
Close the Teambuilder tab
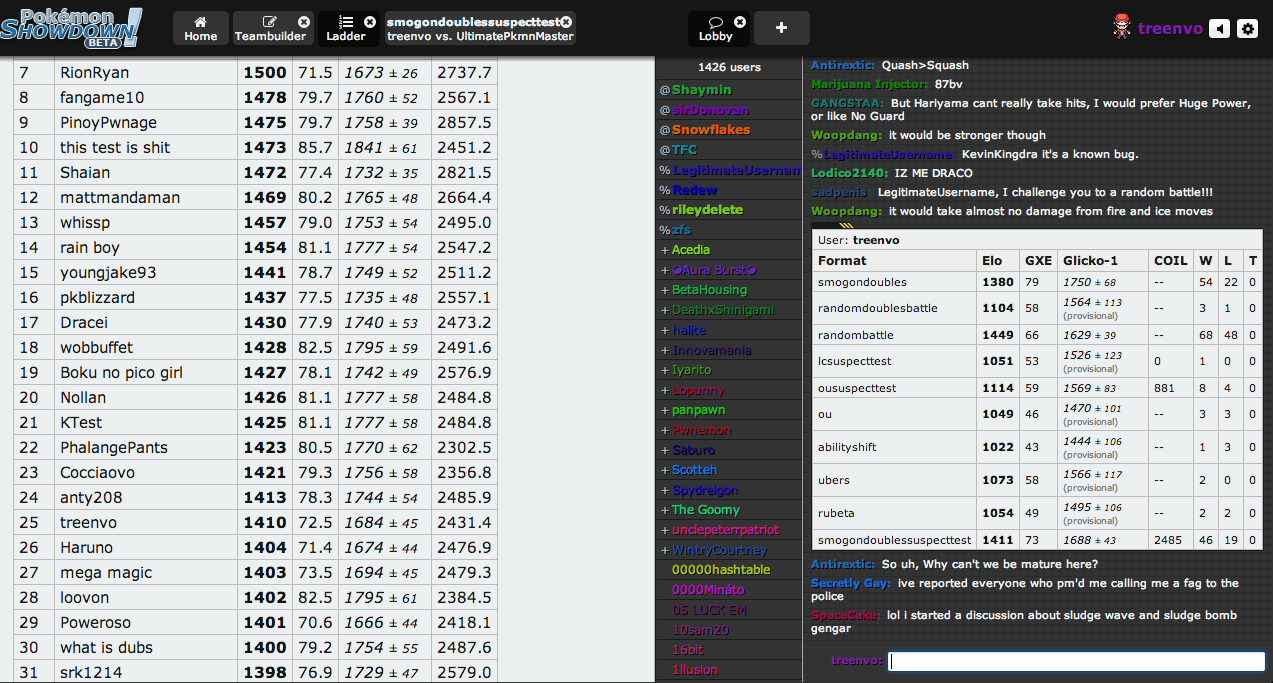click(304, 22)
